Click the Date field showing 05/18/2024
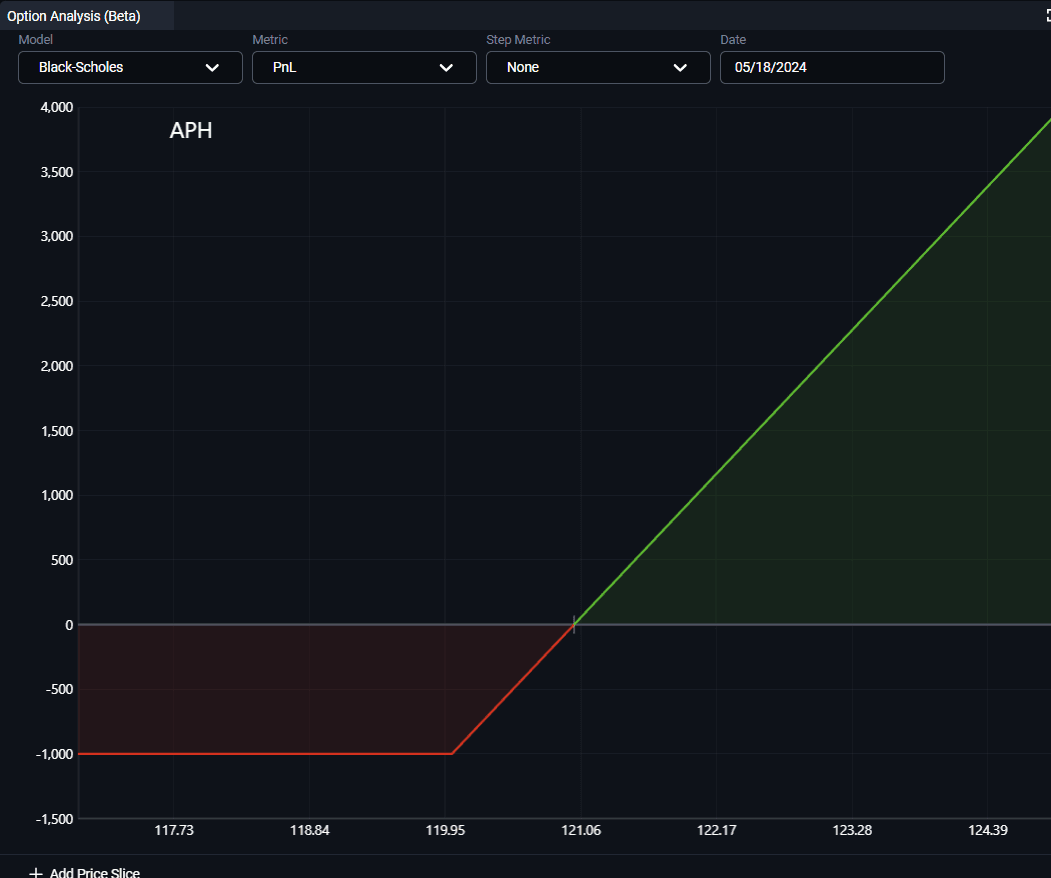1051x878 pixels. pos(832,68)
